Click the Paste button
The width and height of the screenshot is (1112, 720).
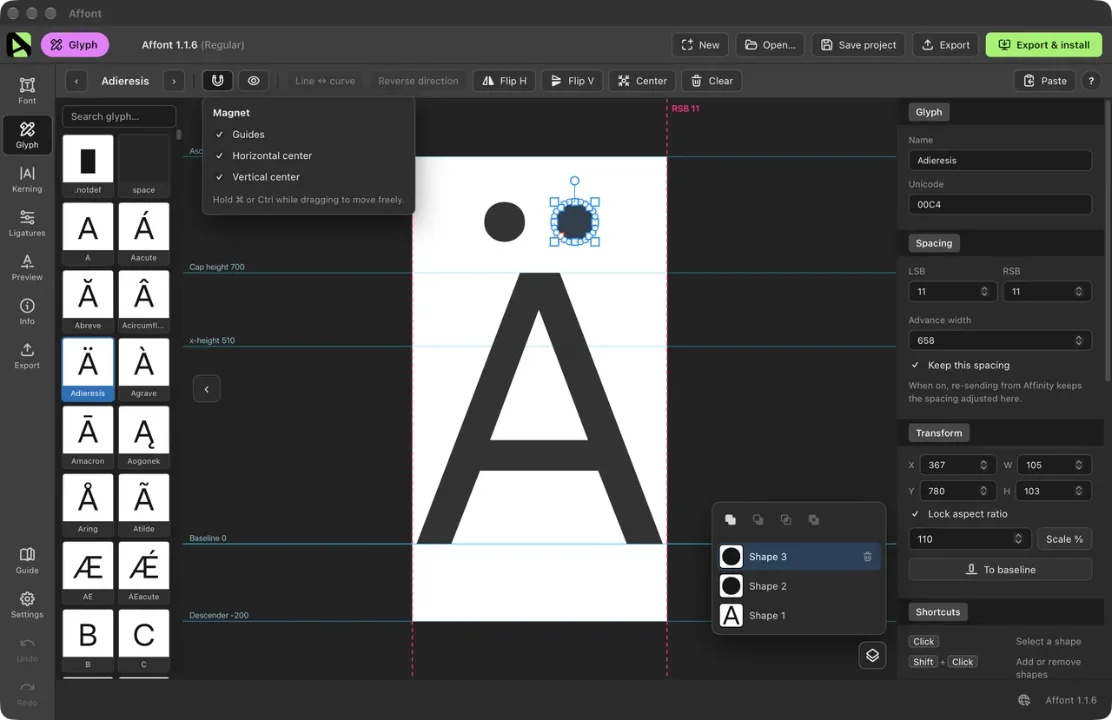point(1045,81)
